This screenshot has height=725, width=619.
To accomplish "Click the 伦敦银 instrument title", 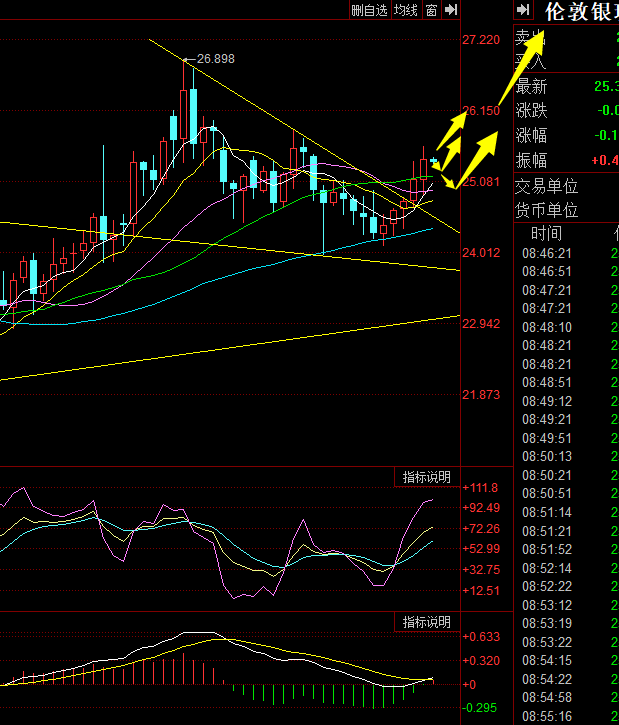I will point(582,11).
